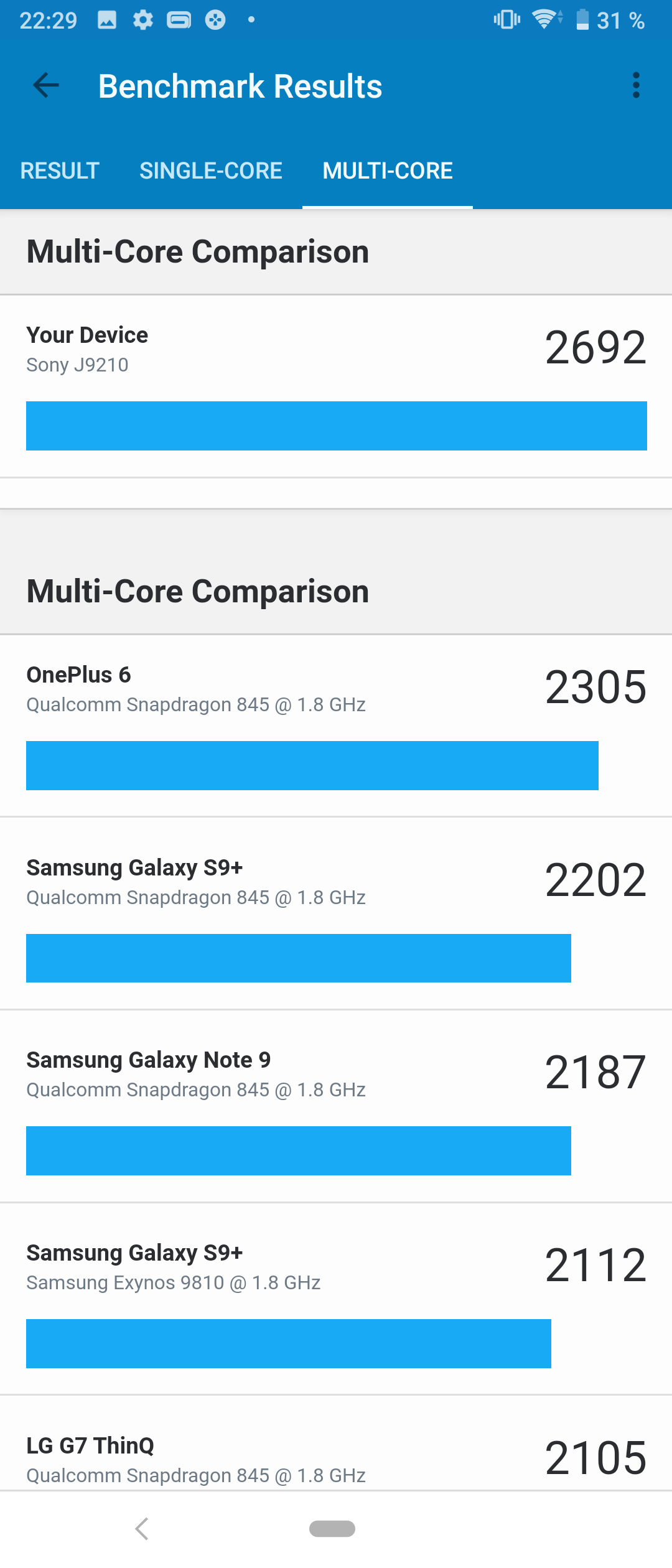Select the MULTI-CORE tab
This screenshot has height=1568, width=672.
coord(388,170)
